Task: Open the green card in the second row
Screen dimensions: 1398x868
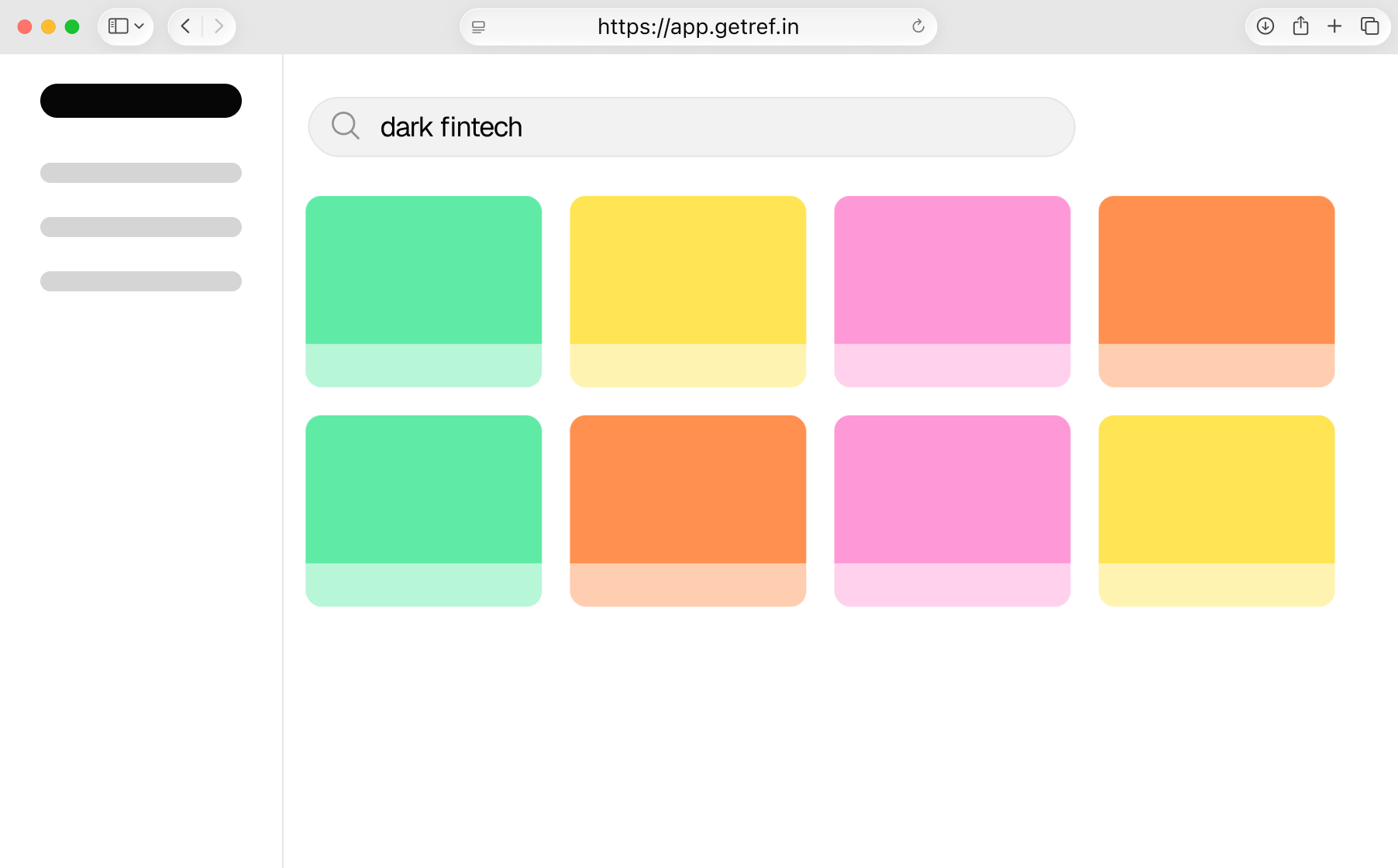Action: [424, 511]
